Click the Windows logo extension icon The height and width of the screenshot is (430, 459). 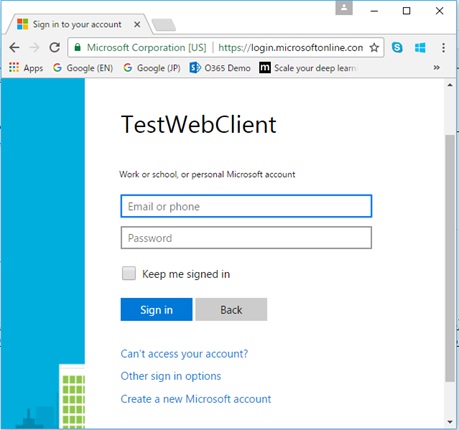coord(420,48)
